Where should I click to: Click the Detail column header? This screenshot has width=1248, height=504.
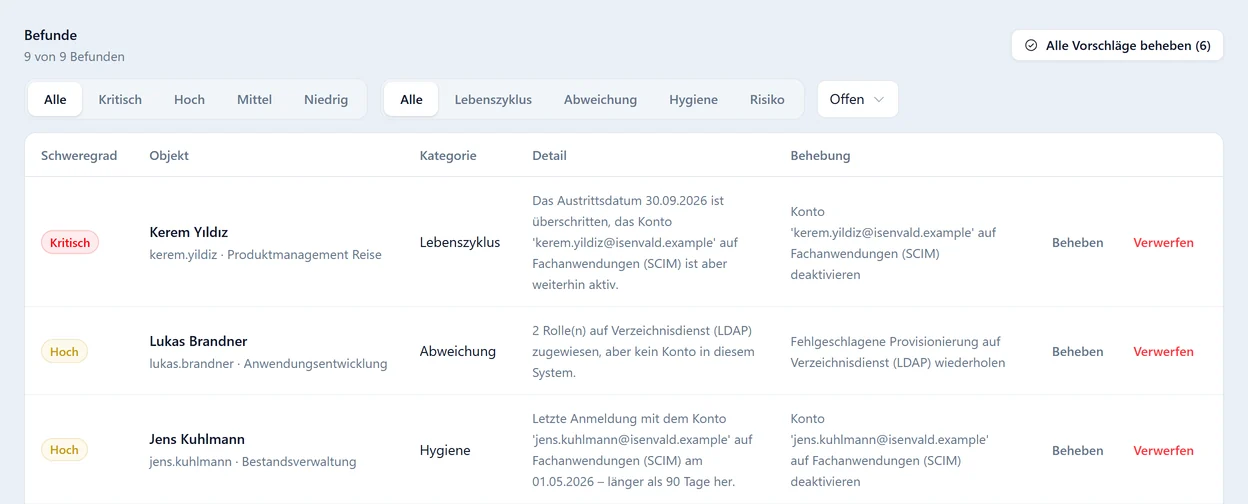pos(549,155)
